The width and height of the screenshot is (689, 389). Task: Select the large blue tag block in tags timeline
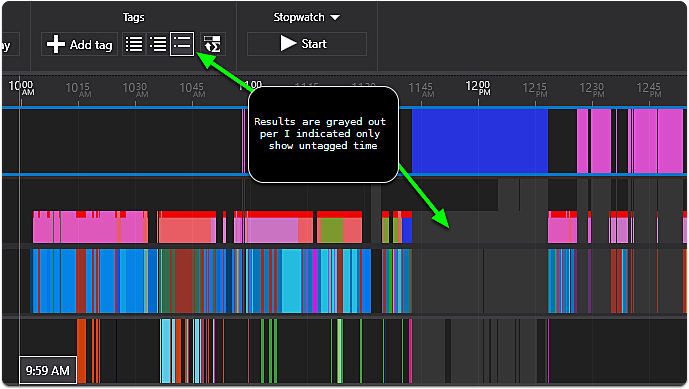[x=480, y=141]
